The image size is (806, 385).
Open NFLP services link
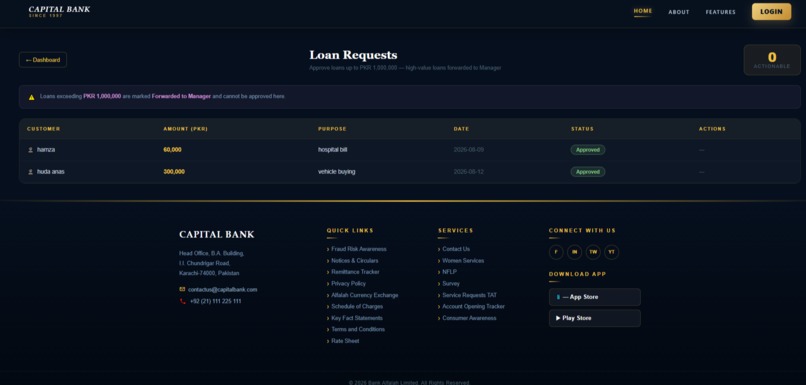click(x=449, y=272)
